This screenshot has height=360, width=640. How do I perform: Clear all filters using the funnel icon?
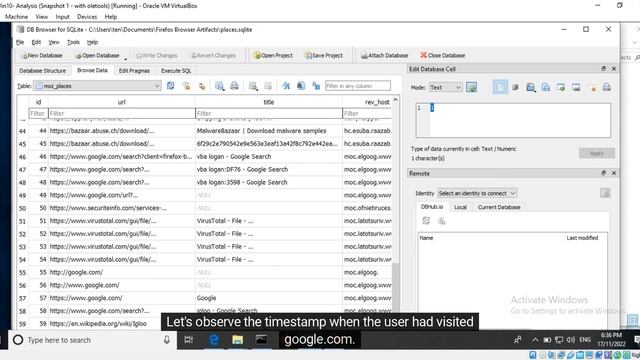[186, 86]
